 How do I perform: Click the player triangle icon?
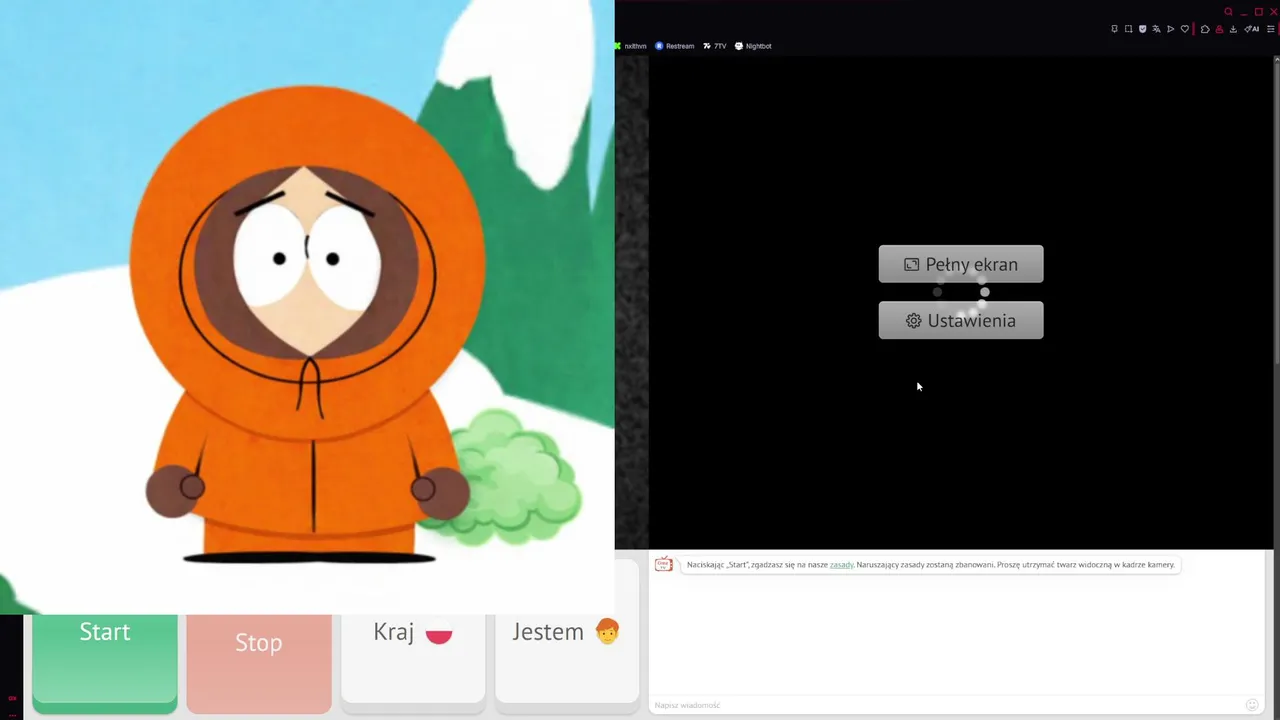(1170, 29)
